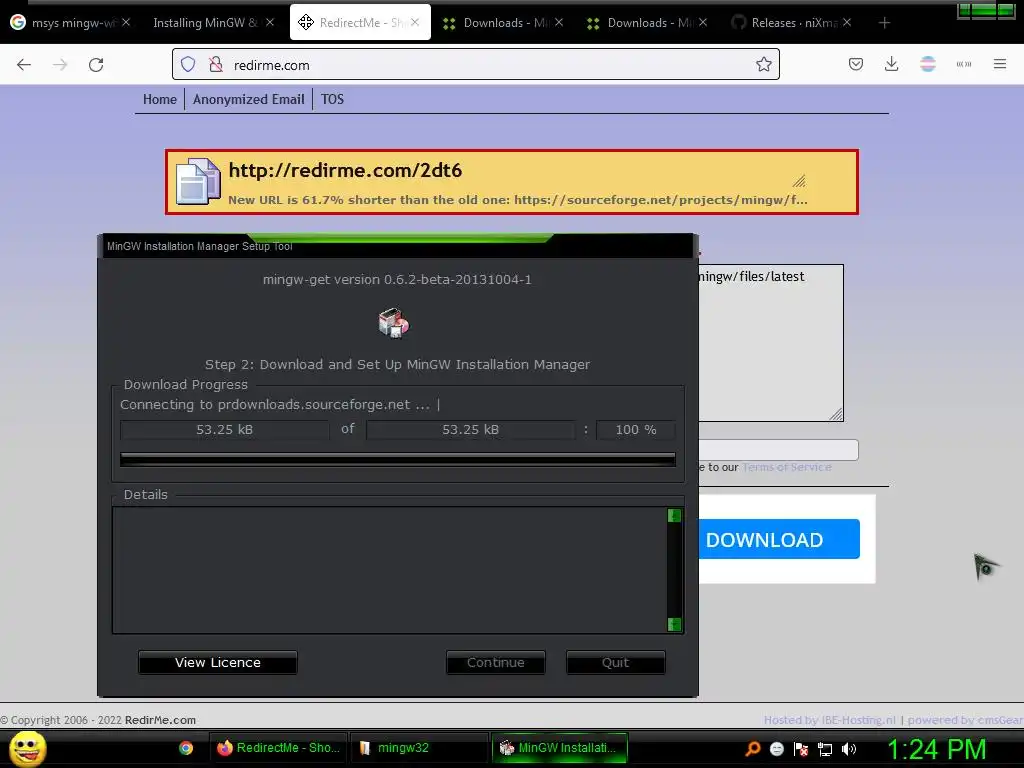Screen dimensions: 1024x768
Task: Click the MinGW installer package icon
Action: tap(394, 323)
